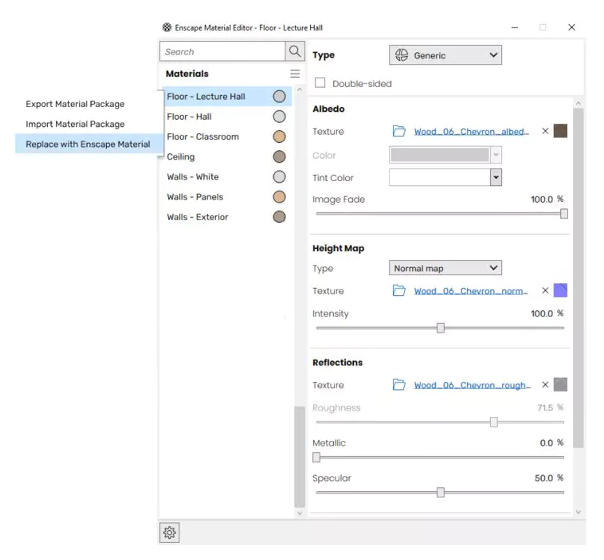604x560 pixels.
Task: Close the Enscape Material Editor window
Action: coord(572,27)
